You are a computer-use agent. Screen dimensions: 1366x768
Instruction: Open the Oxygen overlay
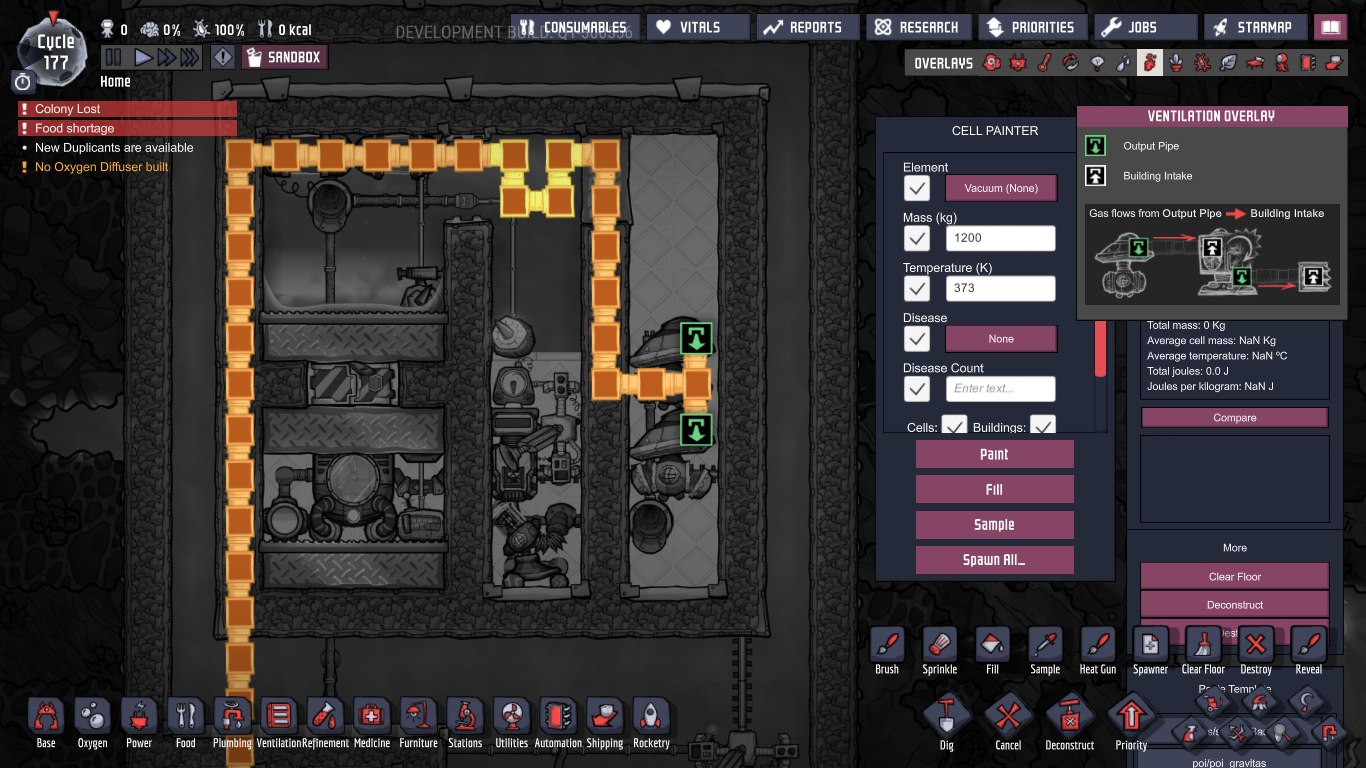(991, 63)
